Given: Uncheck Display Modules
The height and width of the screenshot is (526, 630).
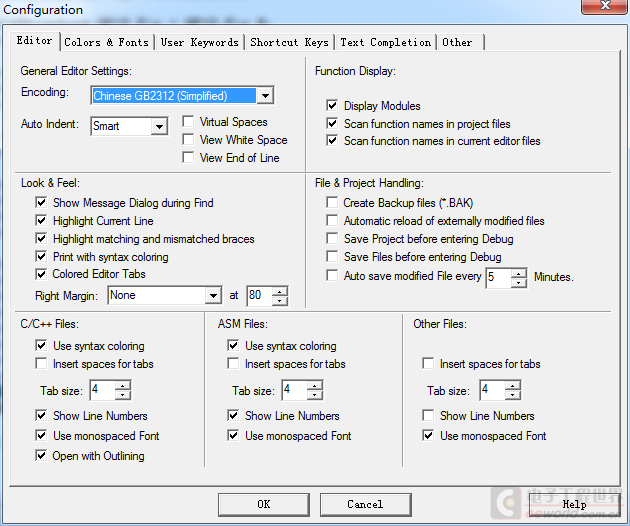Looking at the screenshot, I should 332,106.
